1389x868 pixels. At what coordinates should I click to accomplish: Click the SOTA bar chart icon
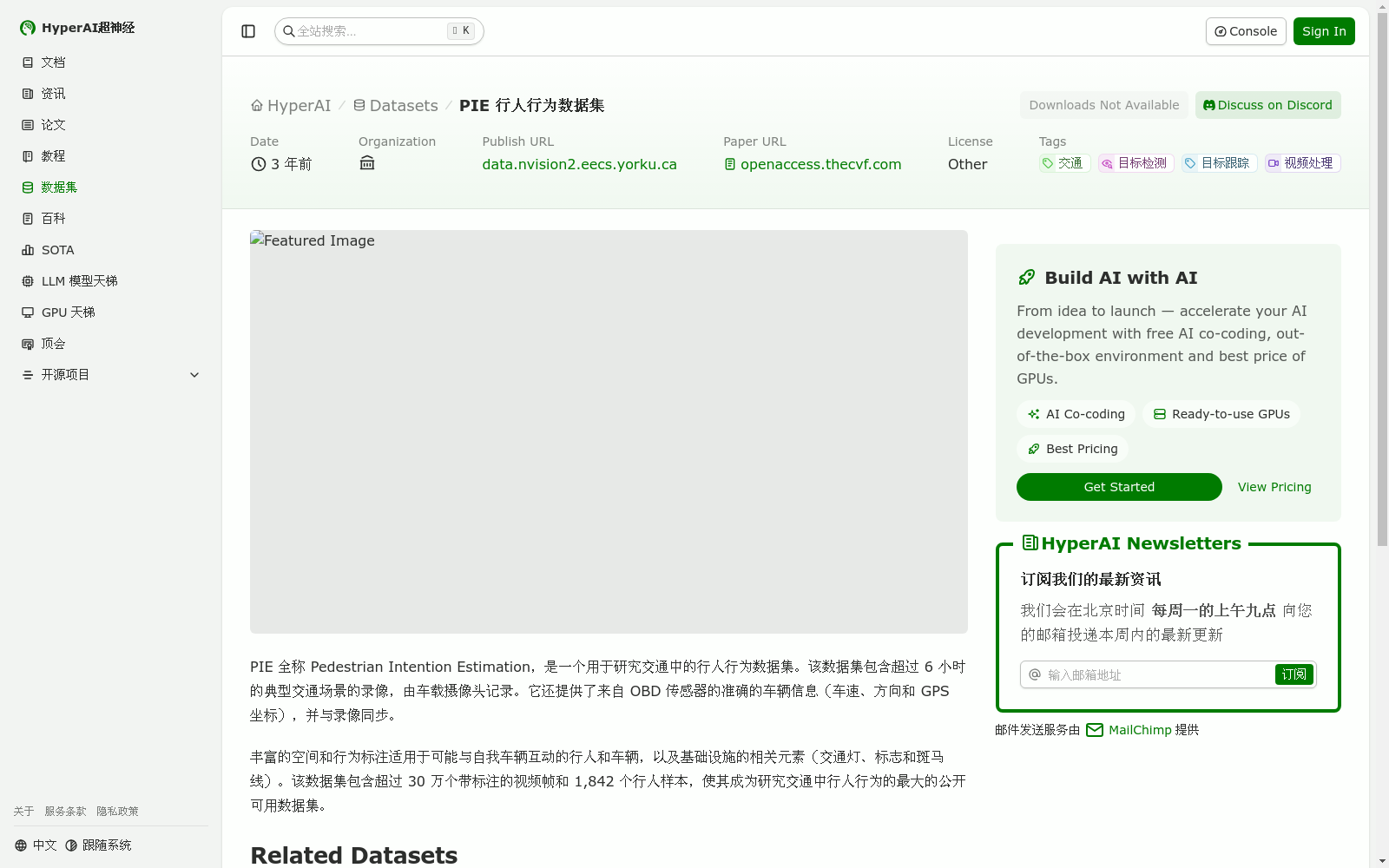coord(28,250)
